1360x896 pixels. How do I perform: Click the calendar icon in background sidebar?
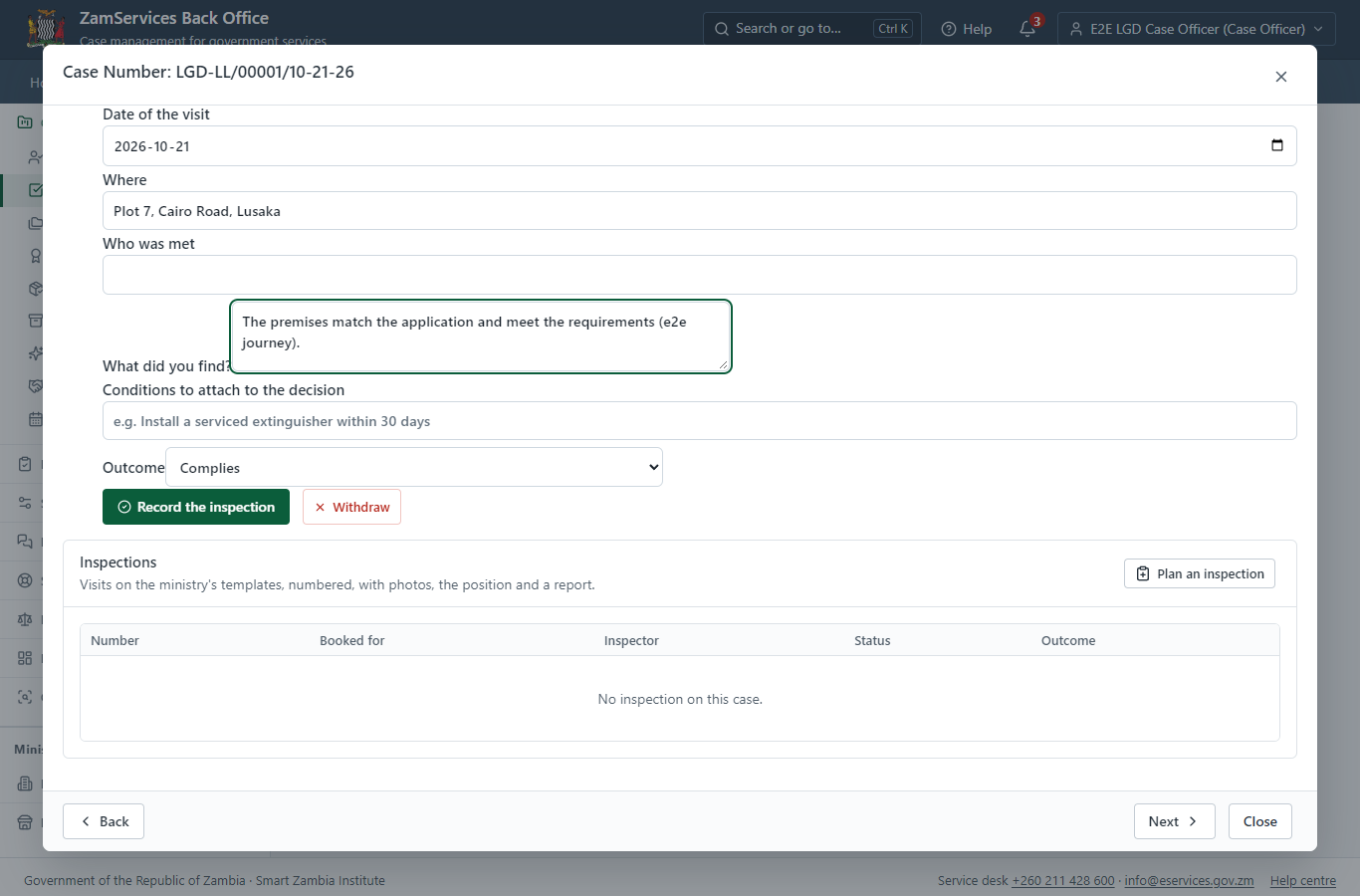point(36,419)
